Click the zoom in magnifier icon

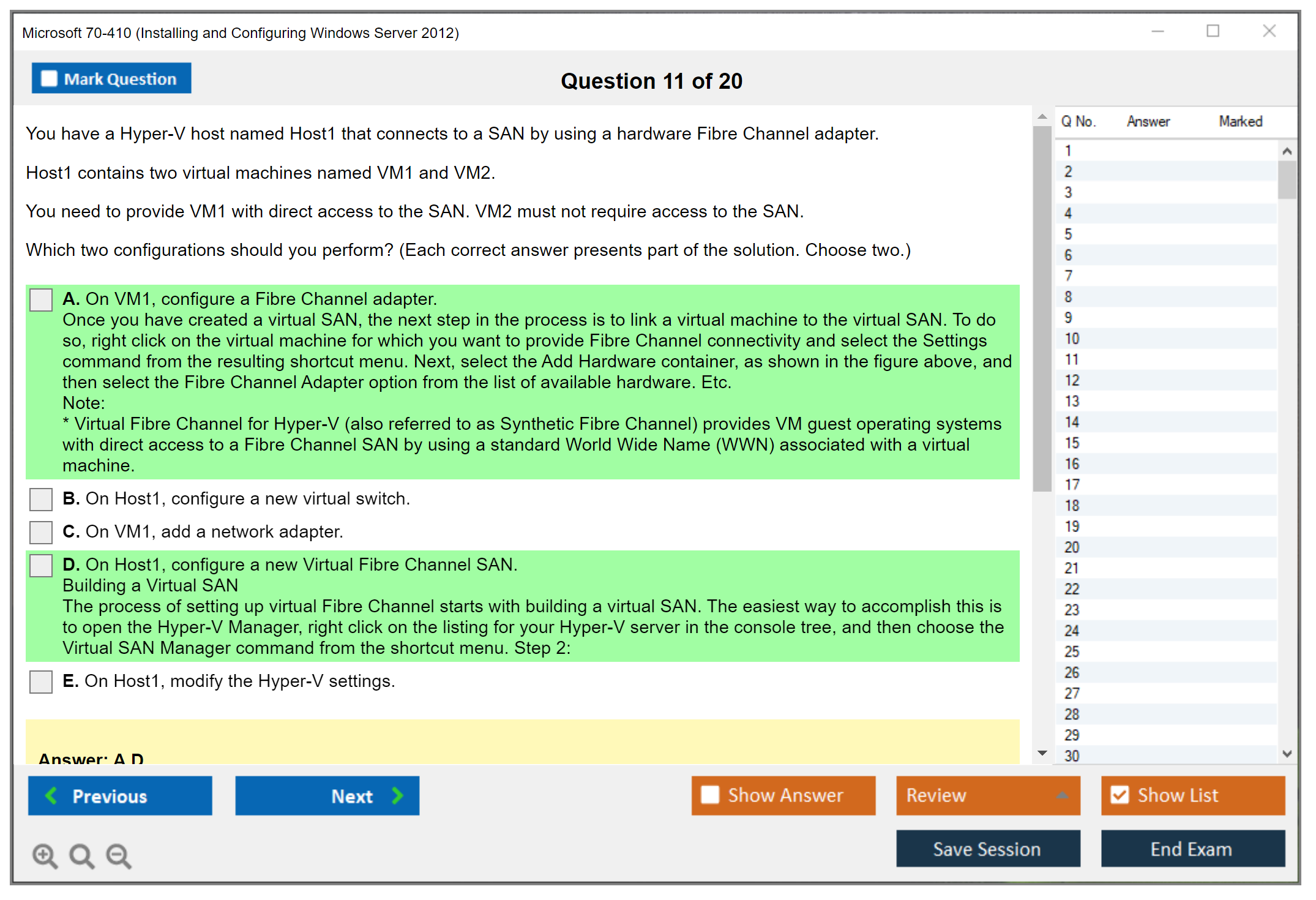tap(45, 855)
